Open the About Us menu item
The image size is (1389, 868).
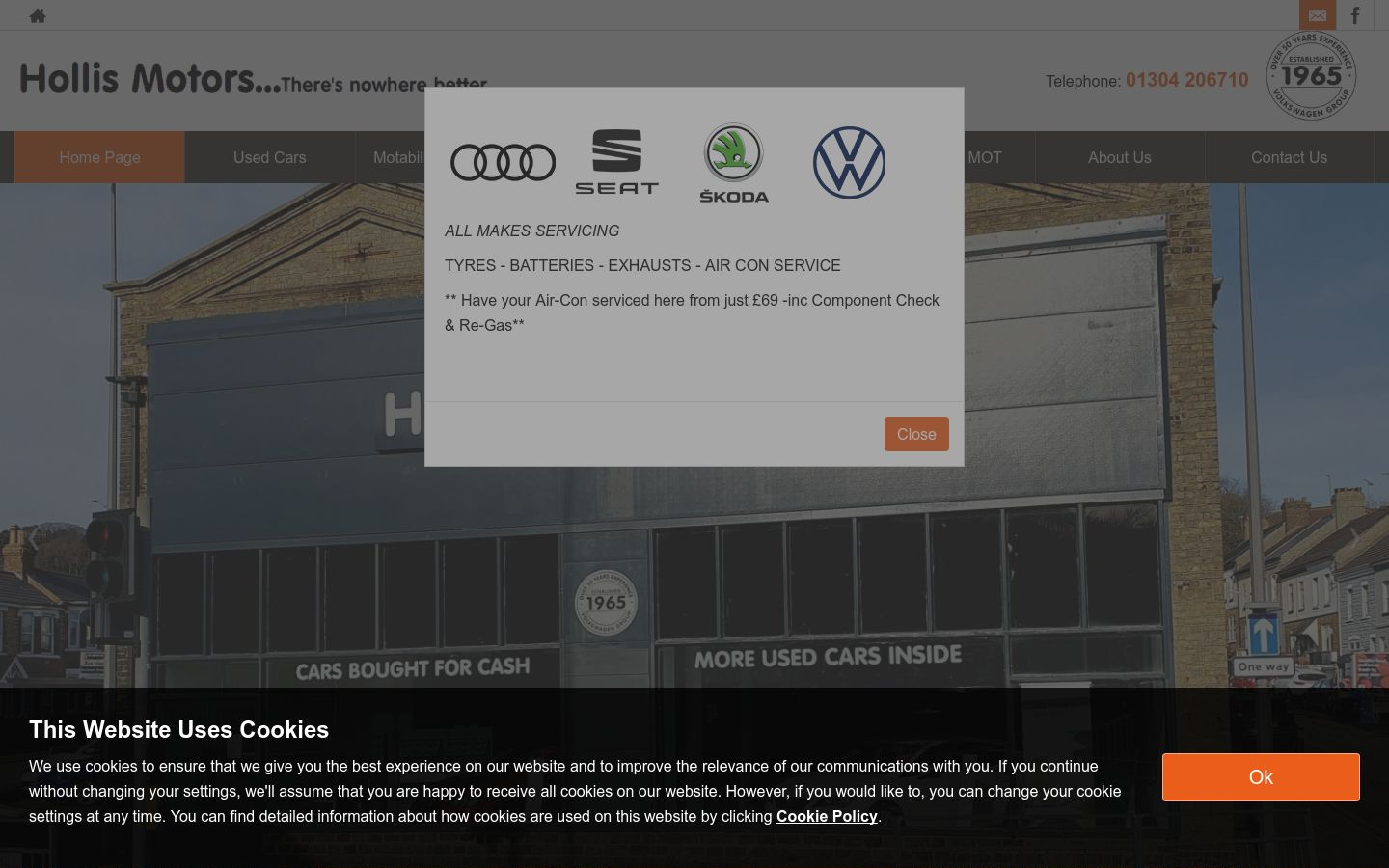click(1120, 157)
